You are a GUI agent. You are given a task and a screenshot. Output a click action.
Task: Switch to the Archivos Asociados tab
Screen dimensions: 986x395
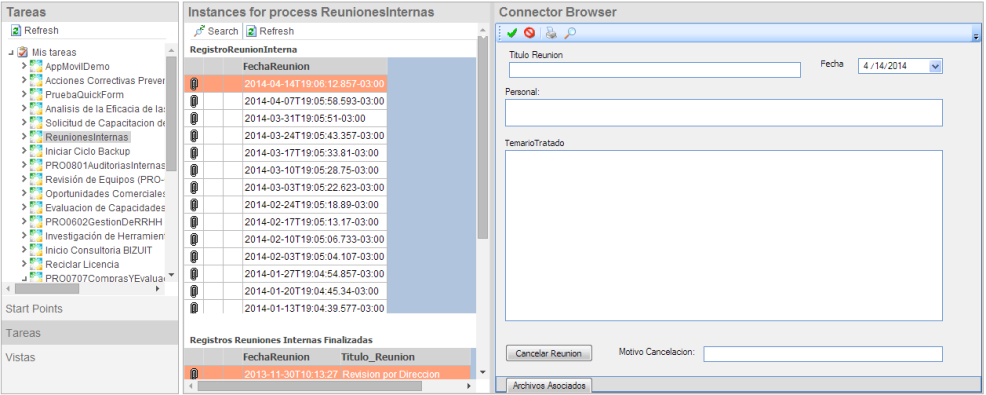point(549,385)
